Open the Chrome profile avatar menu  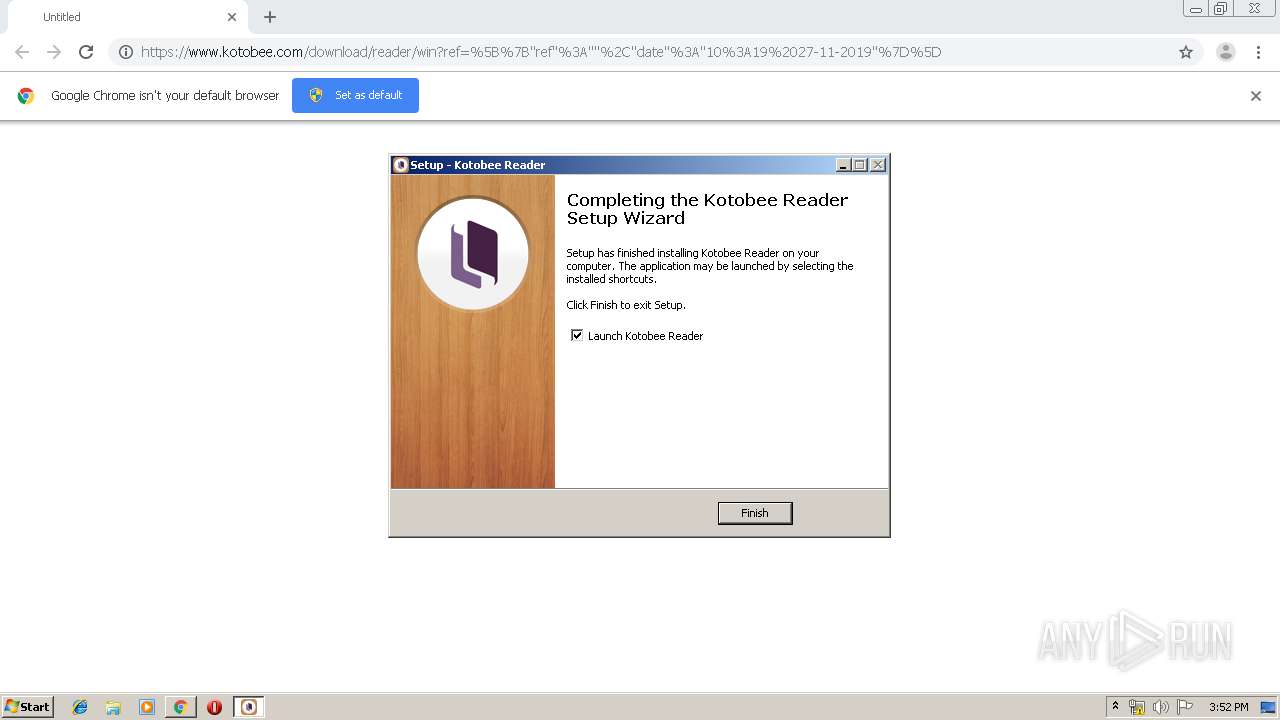pyautogui.click(x=1226, y=52)
